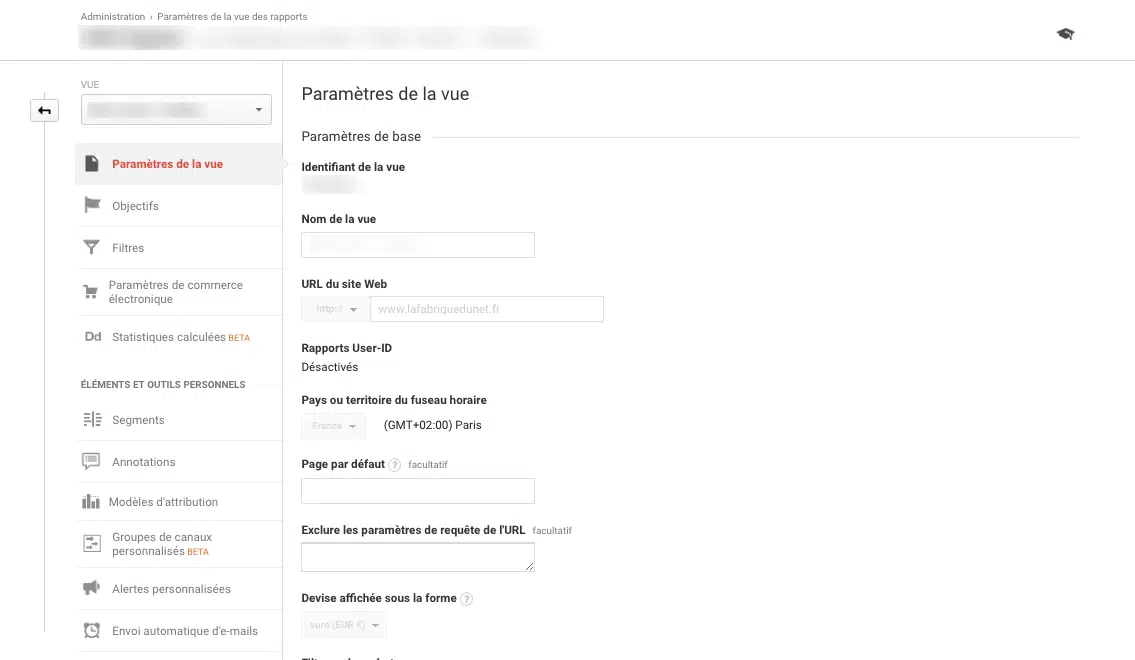Image resolution: width=1135 pixels, height=660 pixels.
Task: Click the Segments icon in sidebar
Action: pos(92,420)
